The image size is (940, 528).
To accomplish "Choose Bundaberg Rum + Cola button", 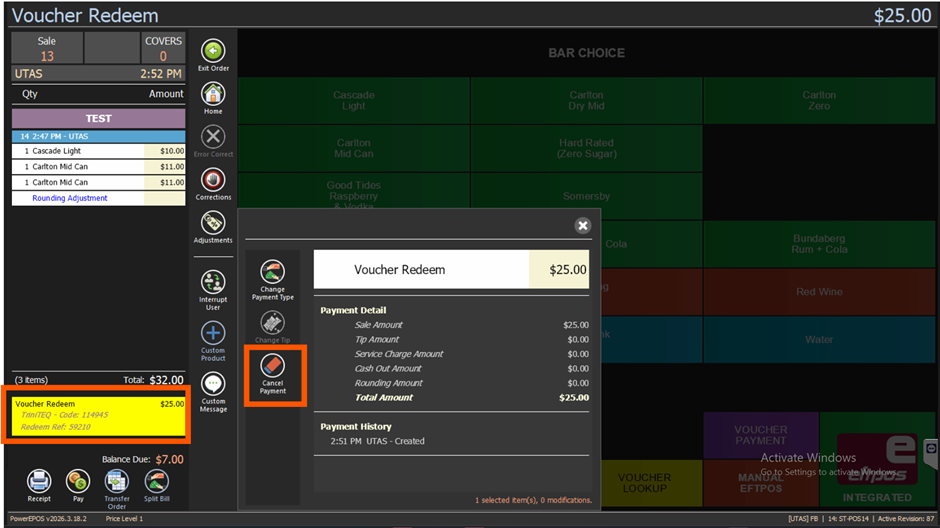I will tap(819, 244).
